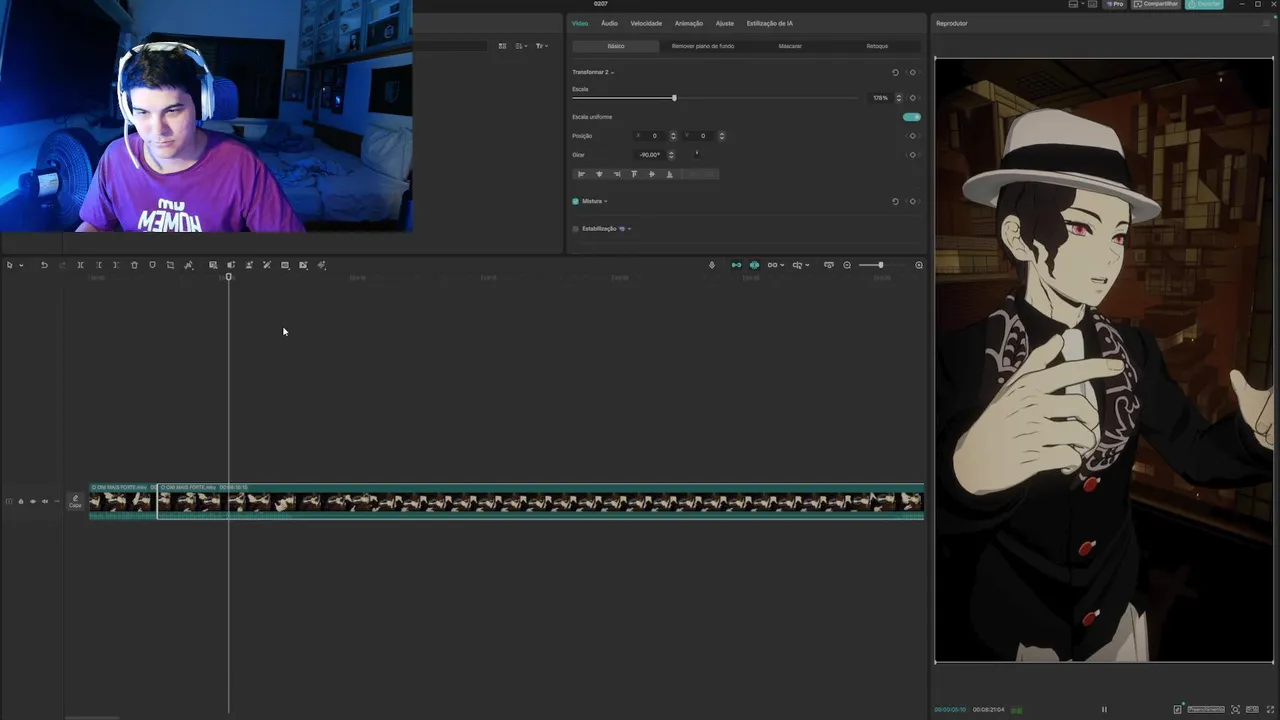Viewport: 1280px width, 720px height.
Task: Move the Escala slider handle
Action: (674, 98)
